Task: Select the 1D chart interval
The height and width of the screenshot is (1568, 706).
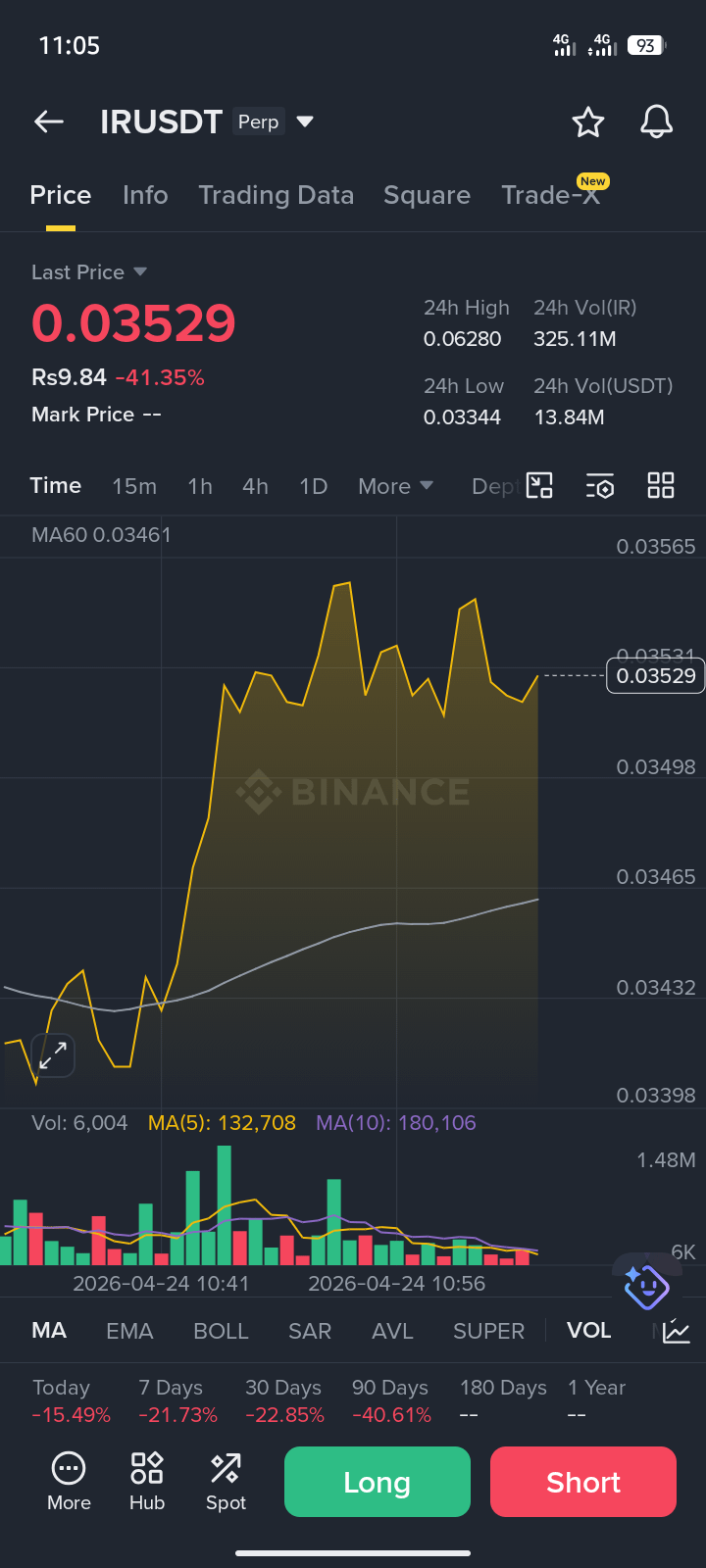Action: click(313, 486)
